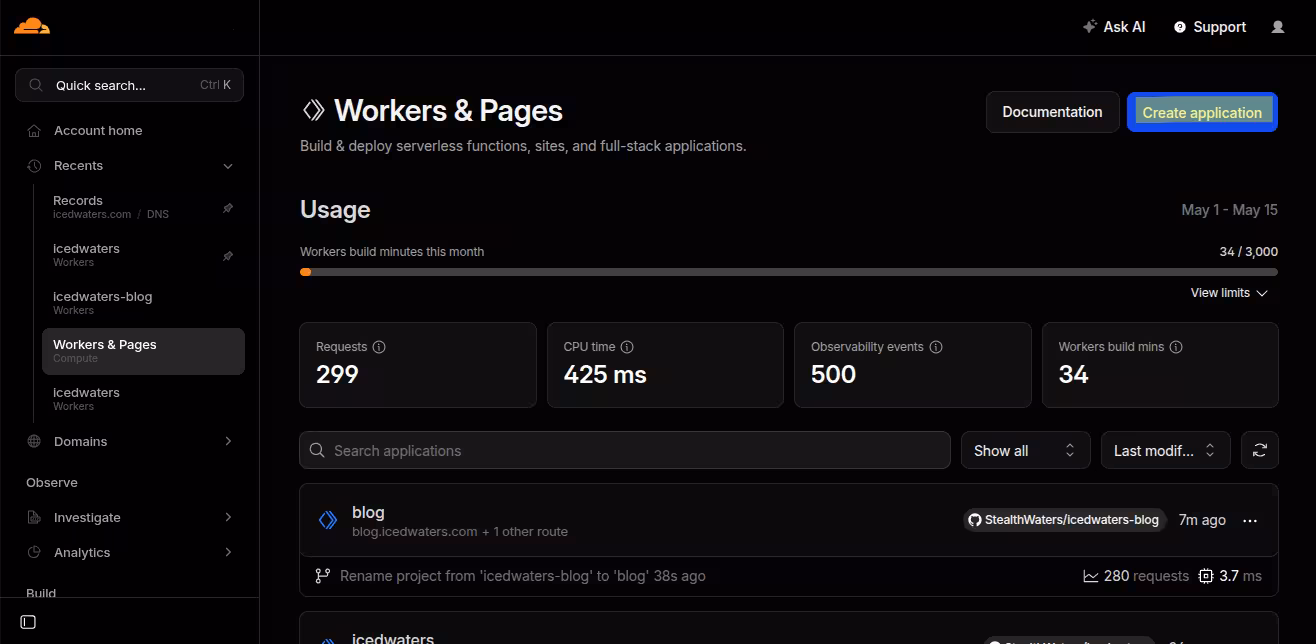Click the 34 / 3,000 usage text

(1248, 252)
